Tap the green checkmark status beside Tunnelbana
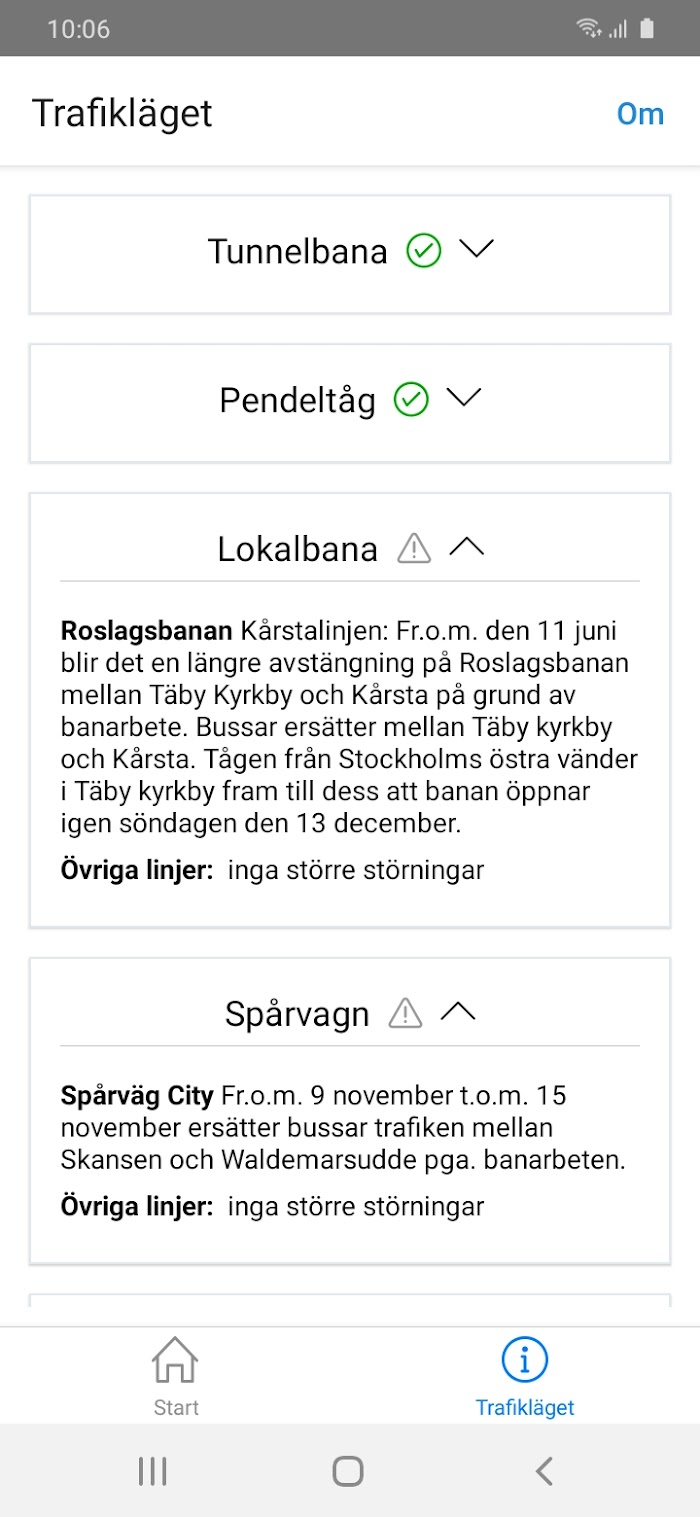The width and height of the screenshot is (700, 1517). [x=424, y=250]
